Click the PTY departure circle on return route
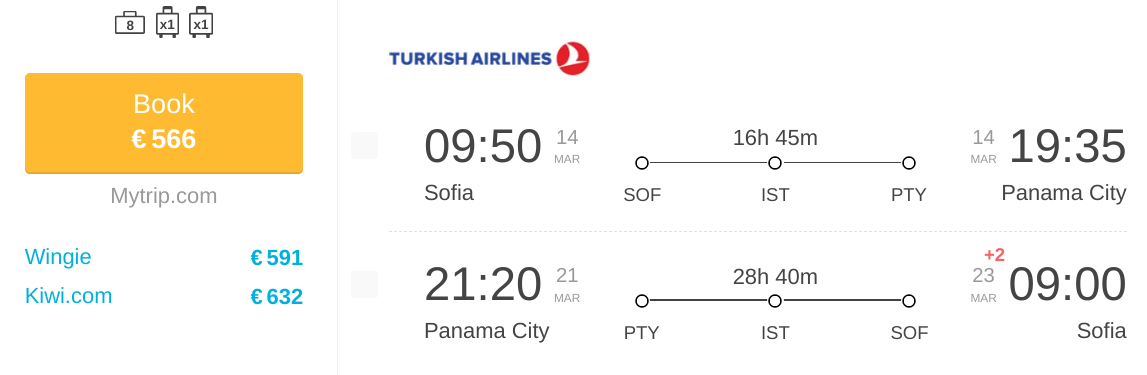Viewport: 1147px width, 375px height. (642, 300)
